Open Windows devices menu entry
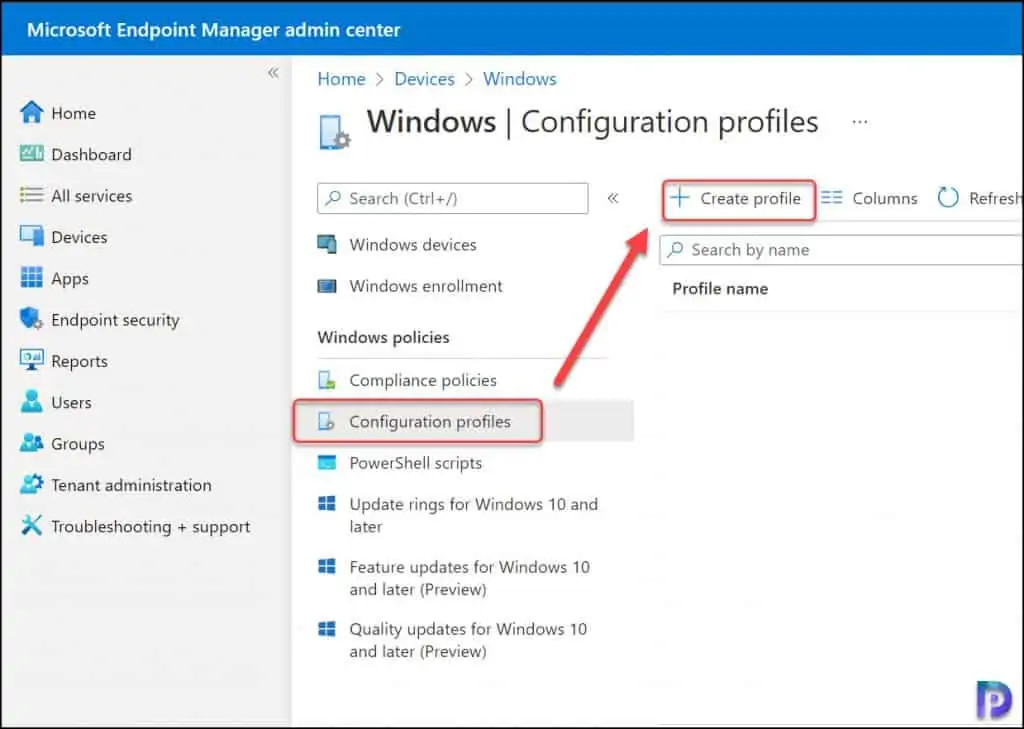 (413, 244)
